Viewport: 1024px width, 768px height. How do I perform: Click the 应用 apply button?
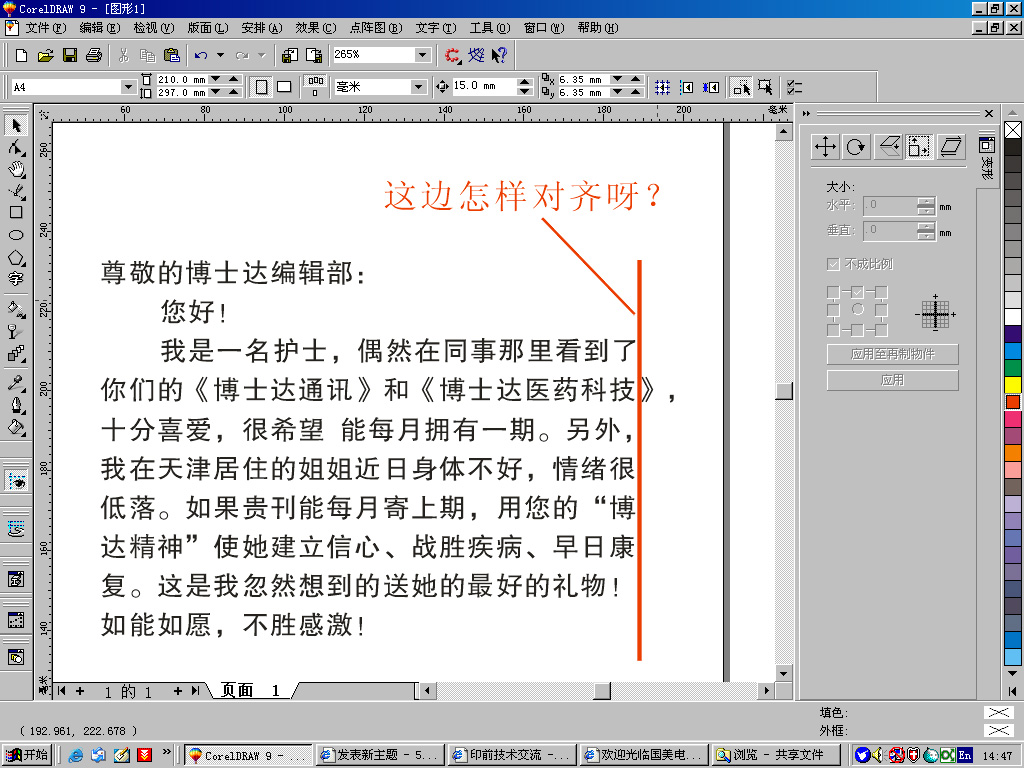pyautogui.click(x=893, y=381)
